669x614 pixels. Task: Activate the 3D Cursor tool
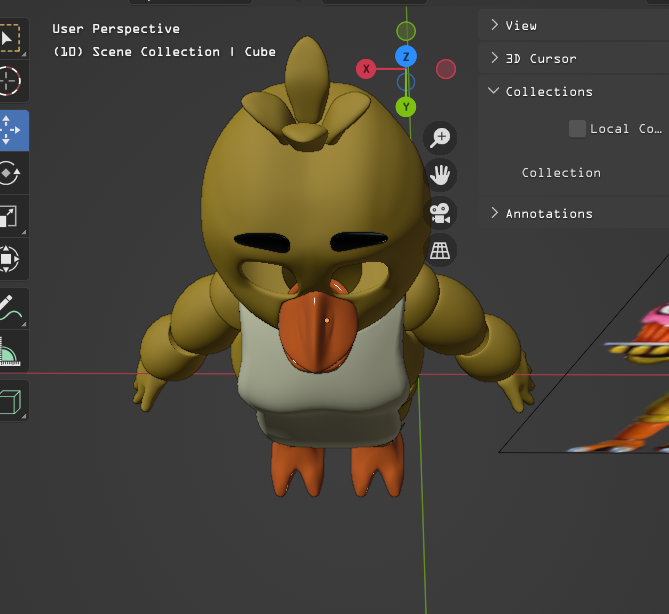10,81
